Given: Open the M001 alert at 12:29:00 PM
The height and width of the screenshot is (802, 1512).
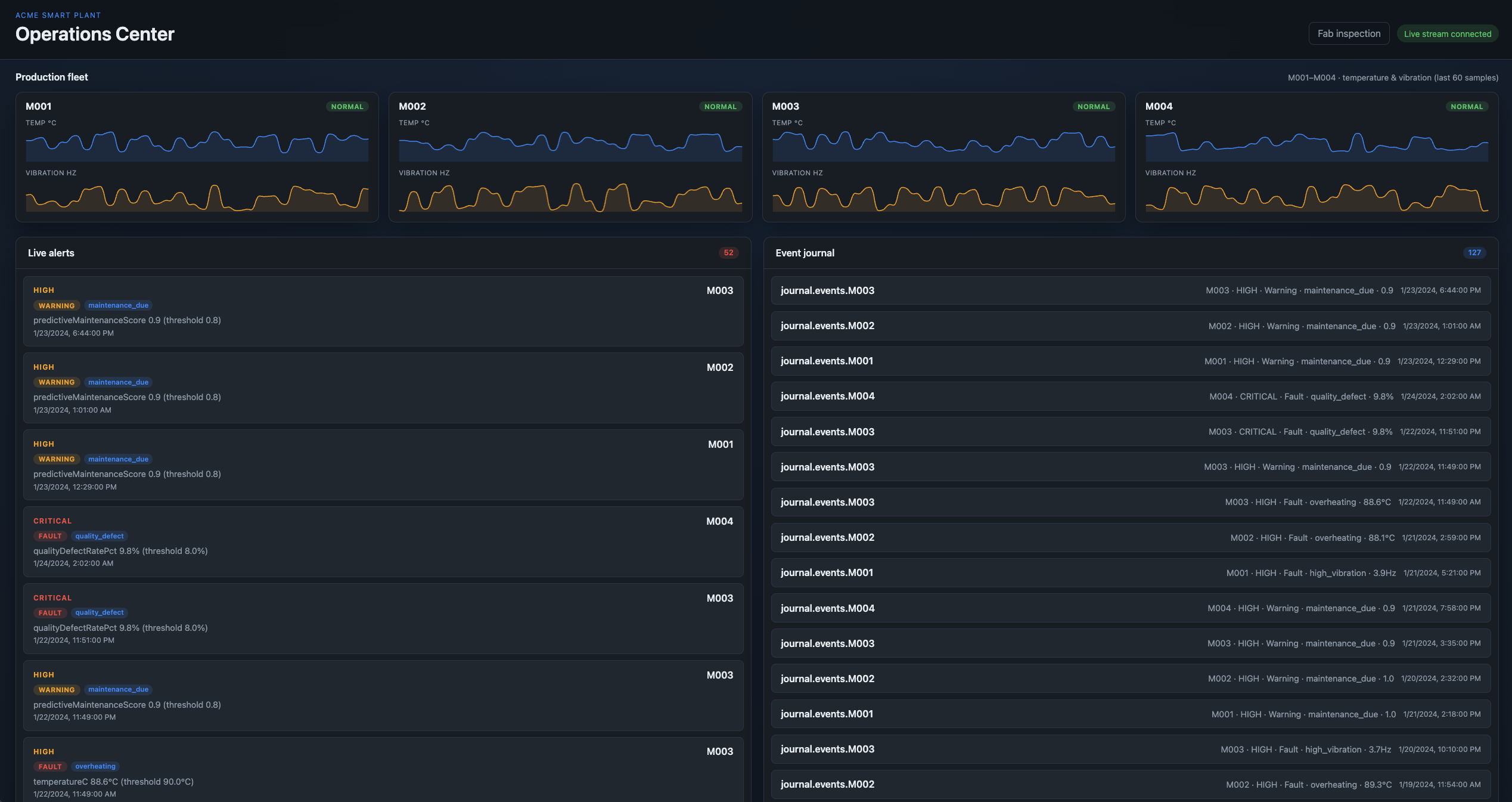Looking at the screenshot, I should [383, 465].
